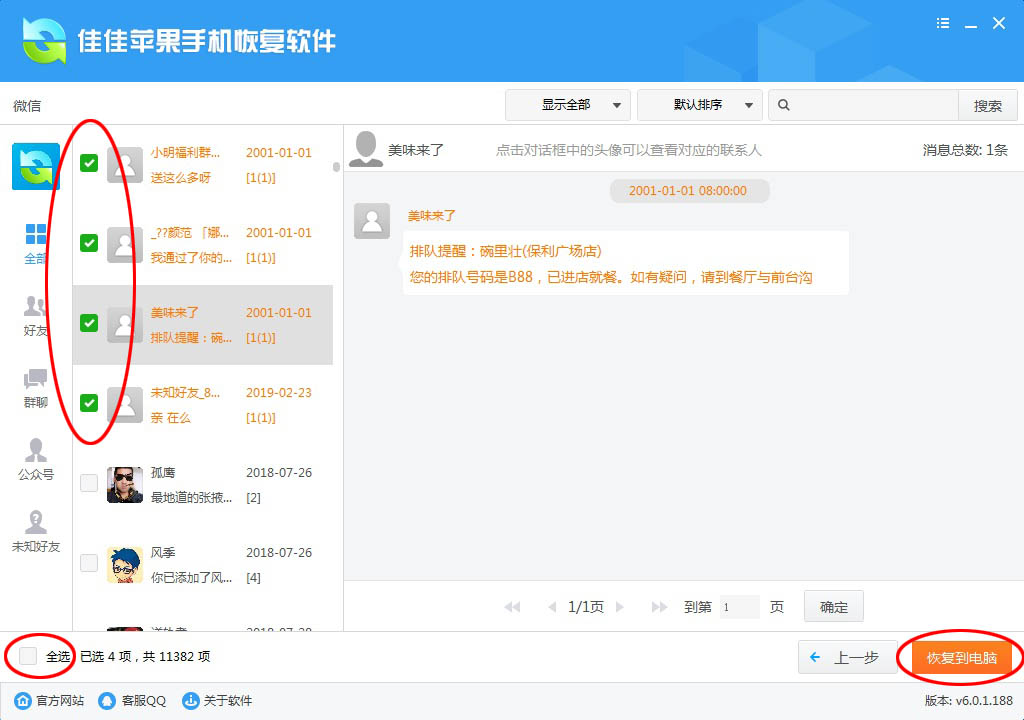Click 小明福利群 default avatar
The height and width of the screenshot is (720, 1024).
click(x=125, y=165)
